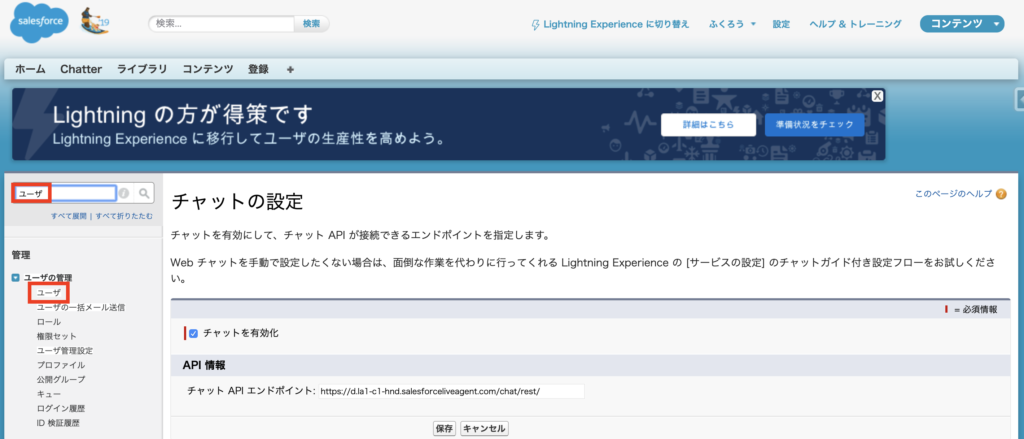1024x439 pixels.
Task: Select ユーザ in the setup tree
Action: point(49,293)
